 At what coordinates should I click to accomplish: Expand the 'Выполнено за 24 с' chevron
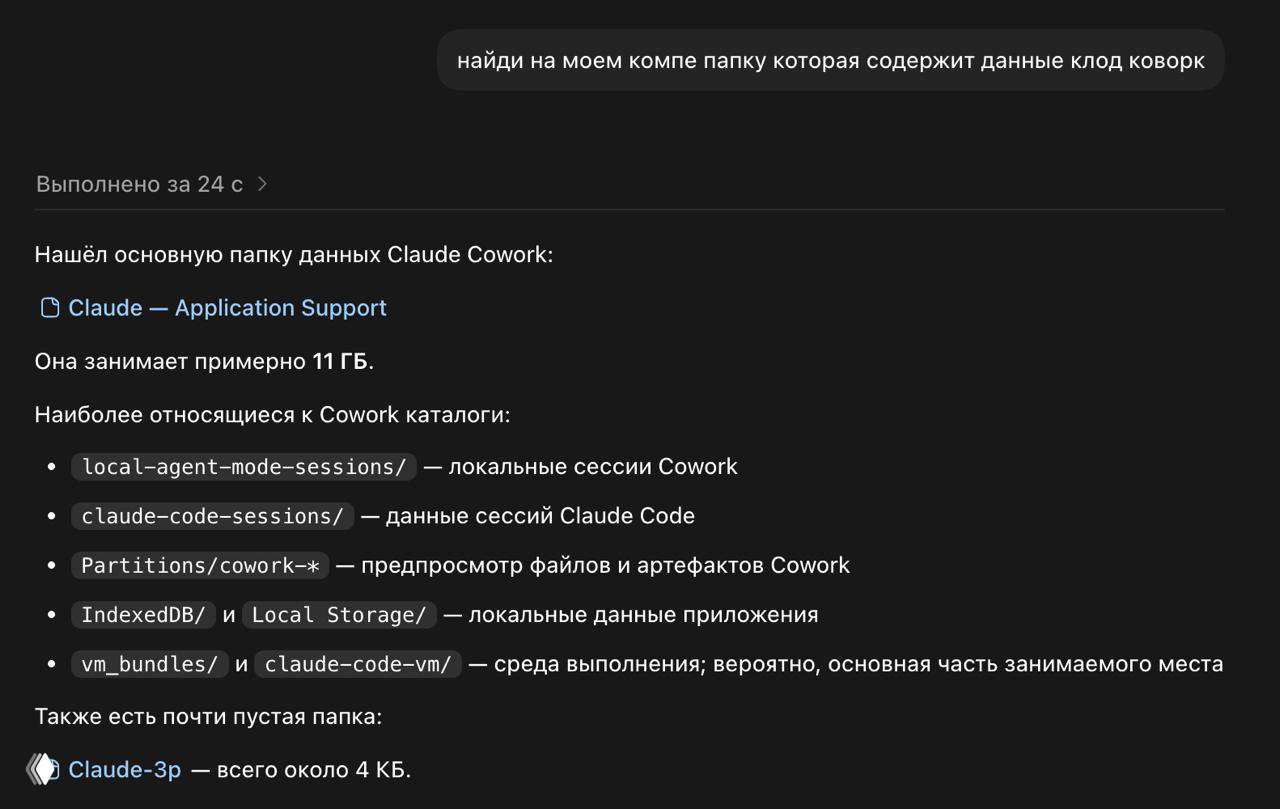coord(262,184)
